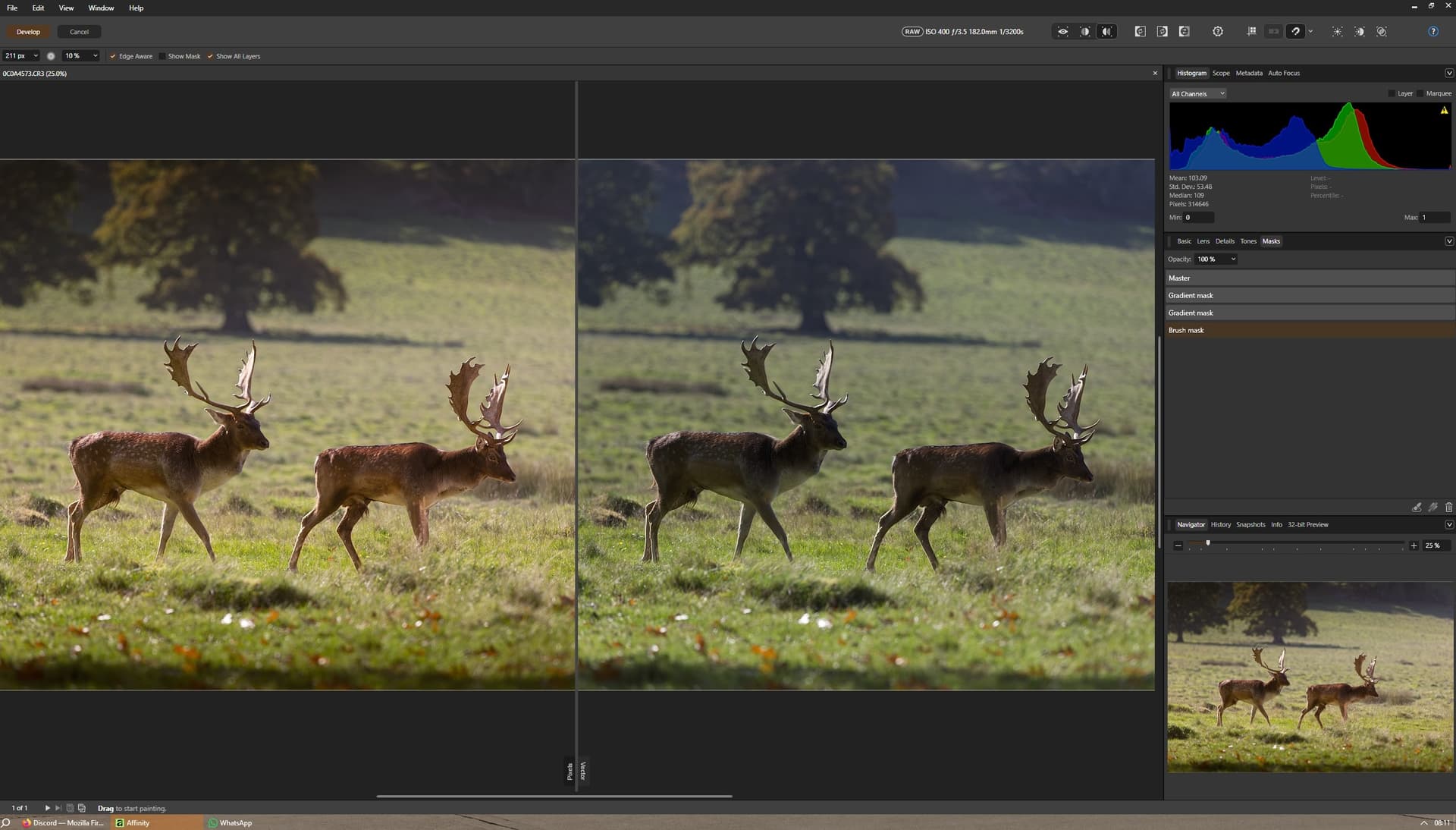Enable the Show Mask checkbox

coord(162,56)
